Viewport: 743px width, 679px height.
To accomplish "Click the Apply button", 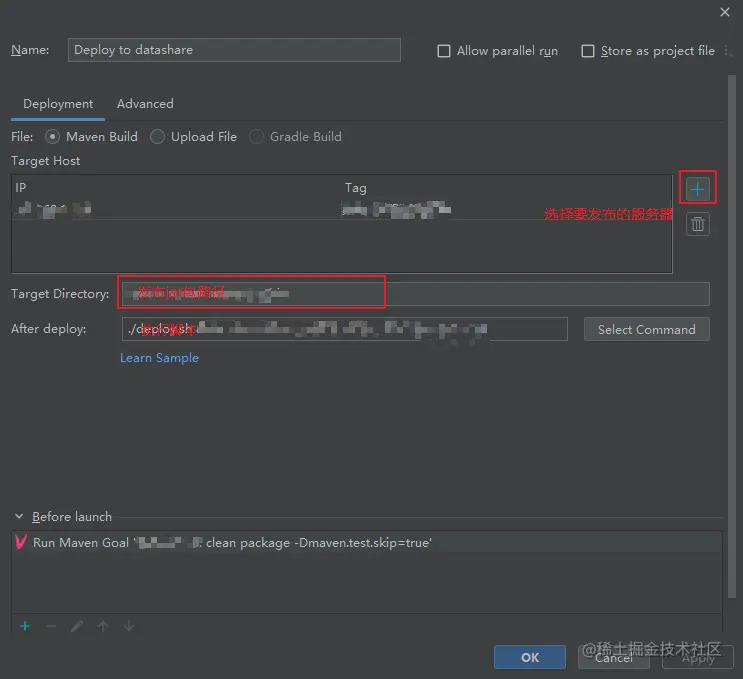I will 698,657.
